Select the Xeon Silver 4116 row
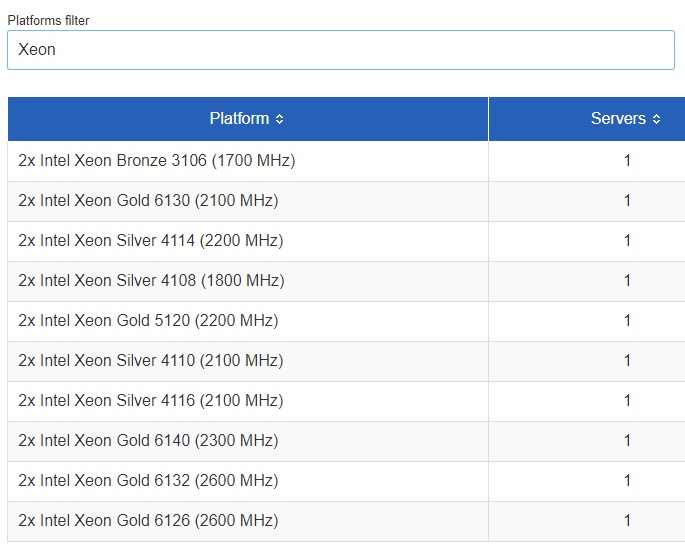The width and height of the screenshot is (685, 544). [x=150, y=400]
